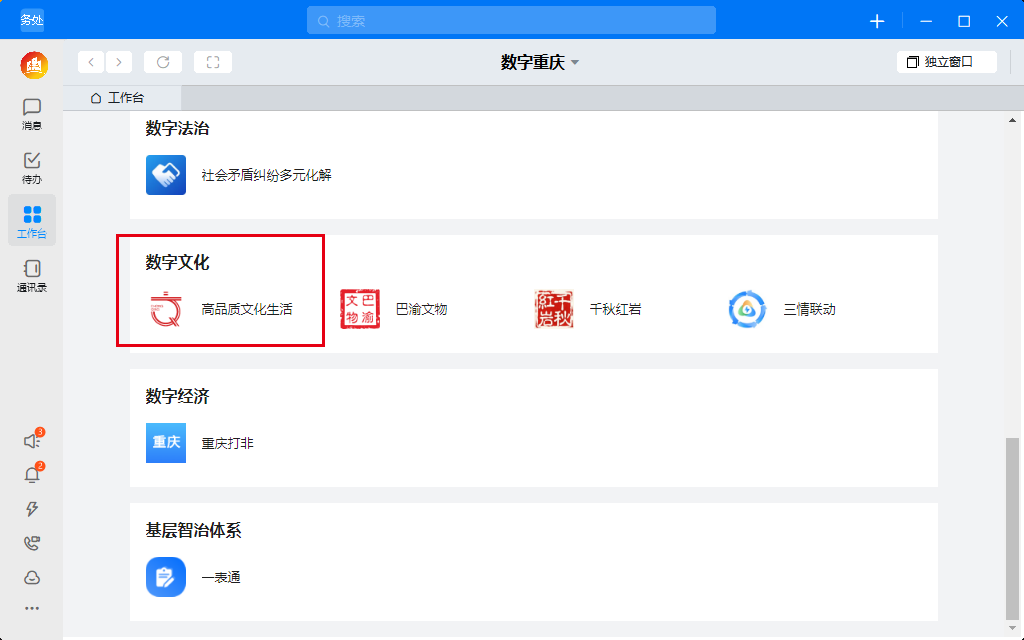Click the user avatar in sidebar
The height and width of the screenshot is (640, 1024).
[34, 65]
